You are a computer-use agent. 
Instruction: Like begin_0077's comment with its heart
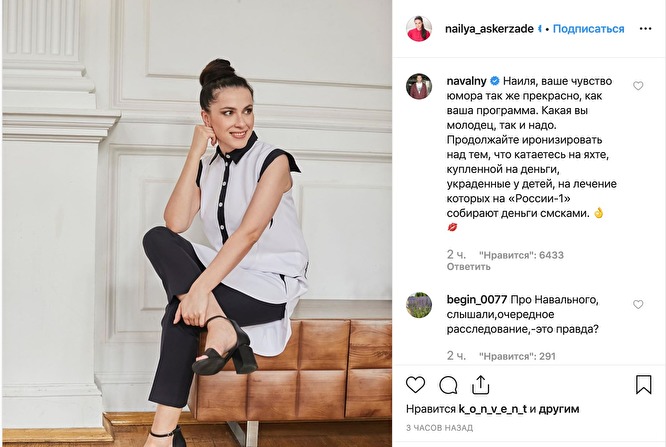pos(638,304)
